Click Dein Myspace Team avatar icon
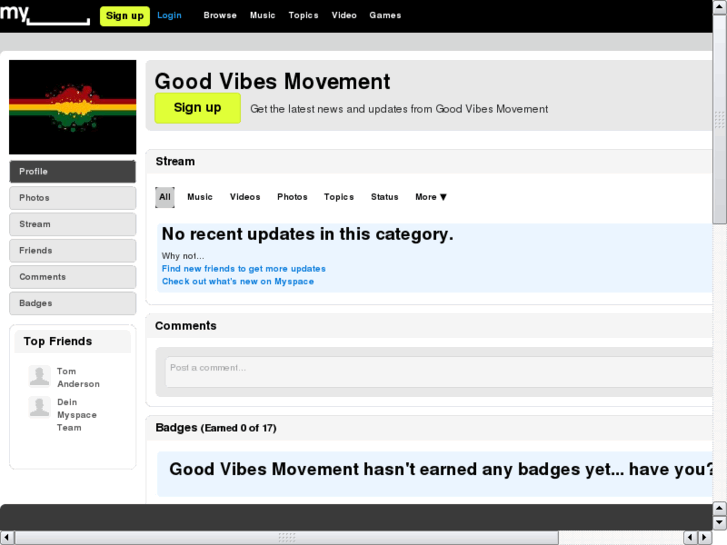 (x=39, y=407)
